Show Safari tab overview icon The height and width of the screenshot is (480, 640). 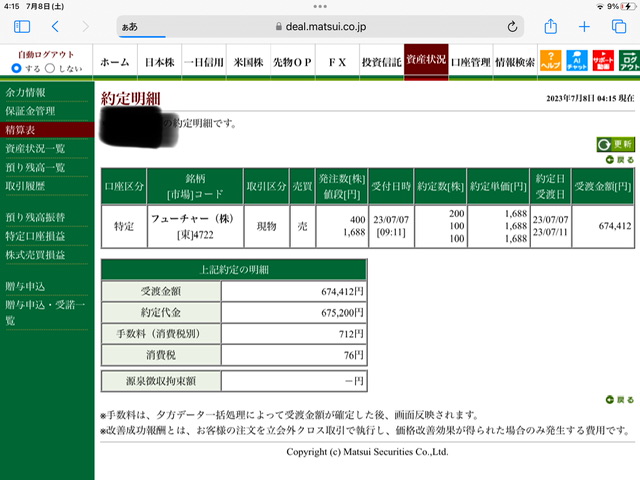pos(619,27)
